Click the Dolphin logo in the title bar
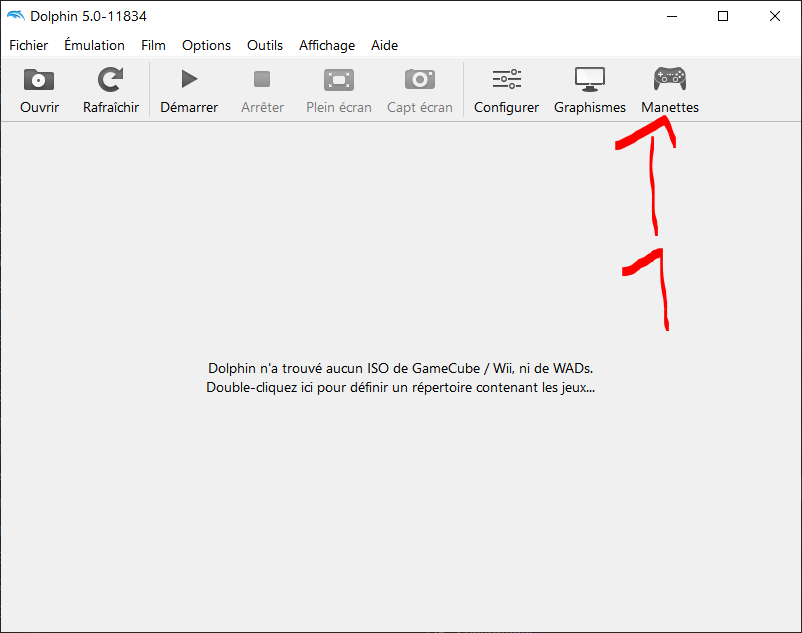This screenshot has width=802, height=633. (x=15, y=16)
